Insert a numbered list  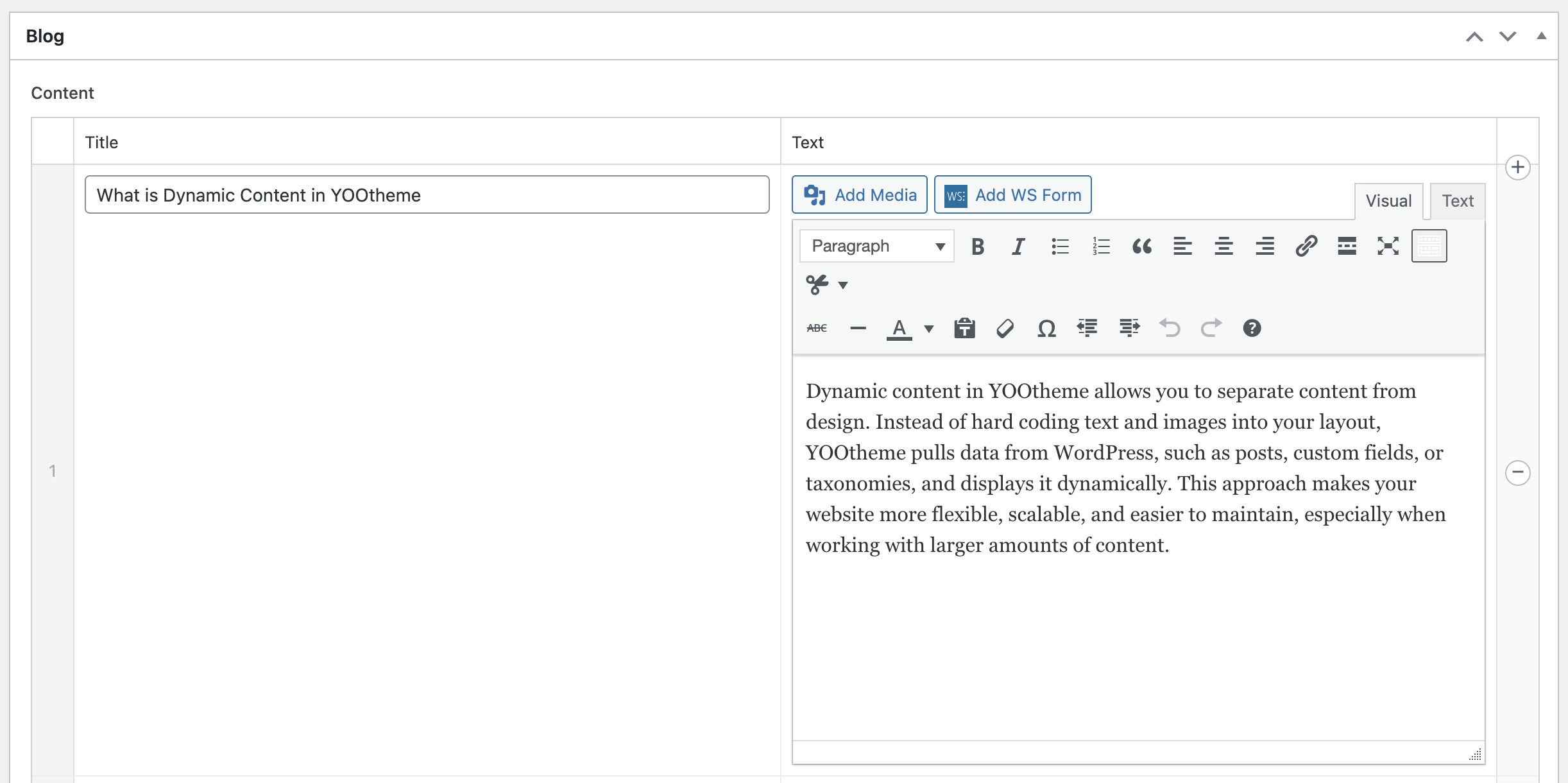[x=1101, y=246]
